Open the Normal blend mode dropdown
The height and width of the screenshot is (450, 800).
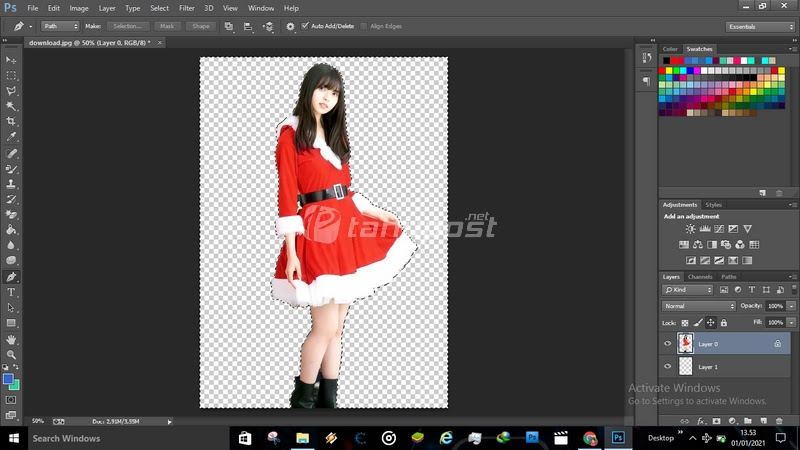(x=698, y=306)
